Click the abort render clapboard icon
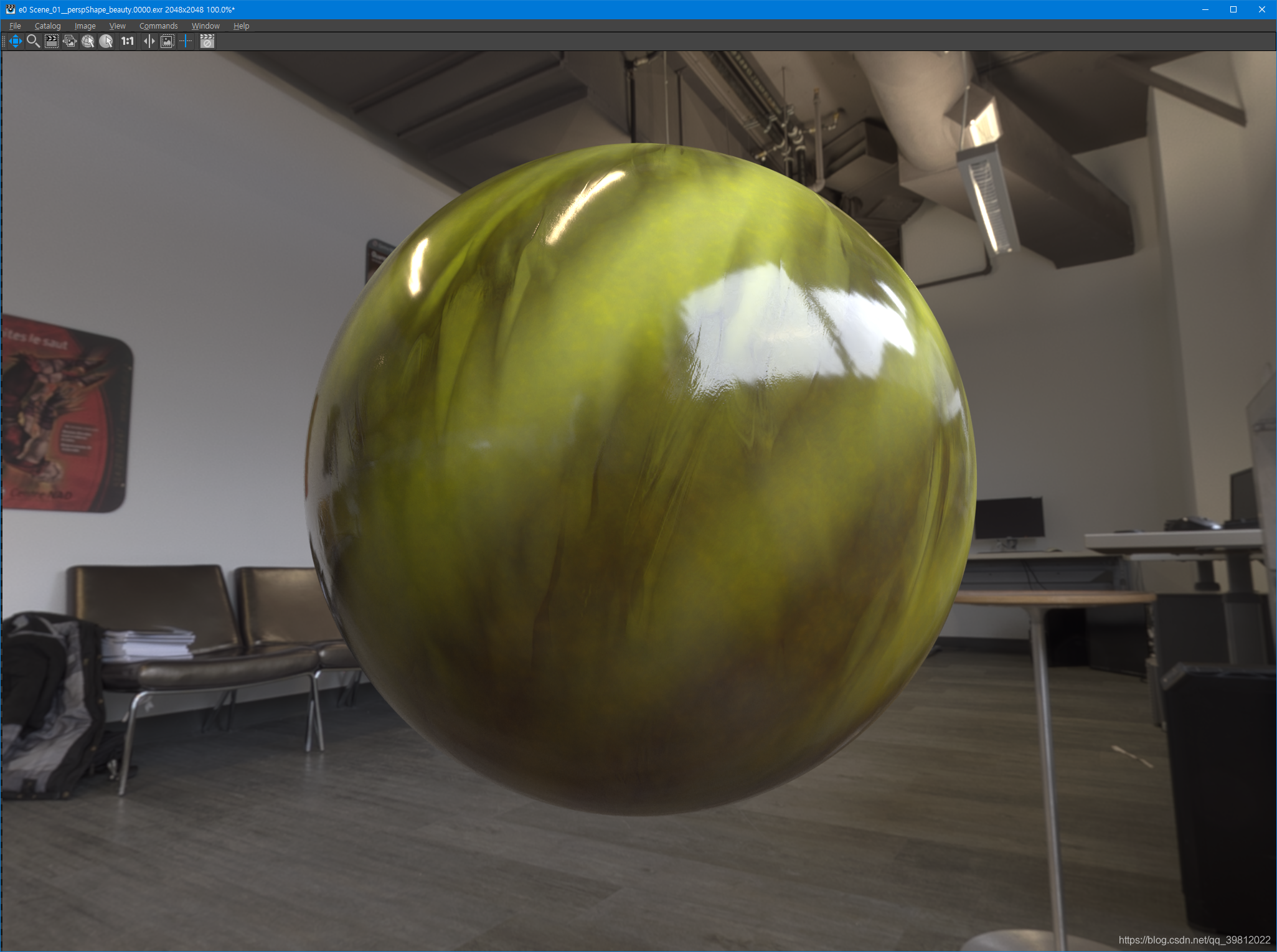This screenshot has width=1277, height=952. (x=207, y=41)
